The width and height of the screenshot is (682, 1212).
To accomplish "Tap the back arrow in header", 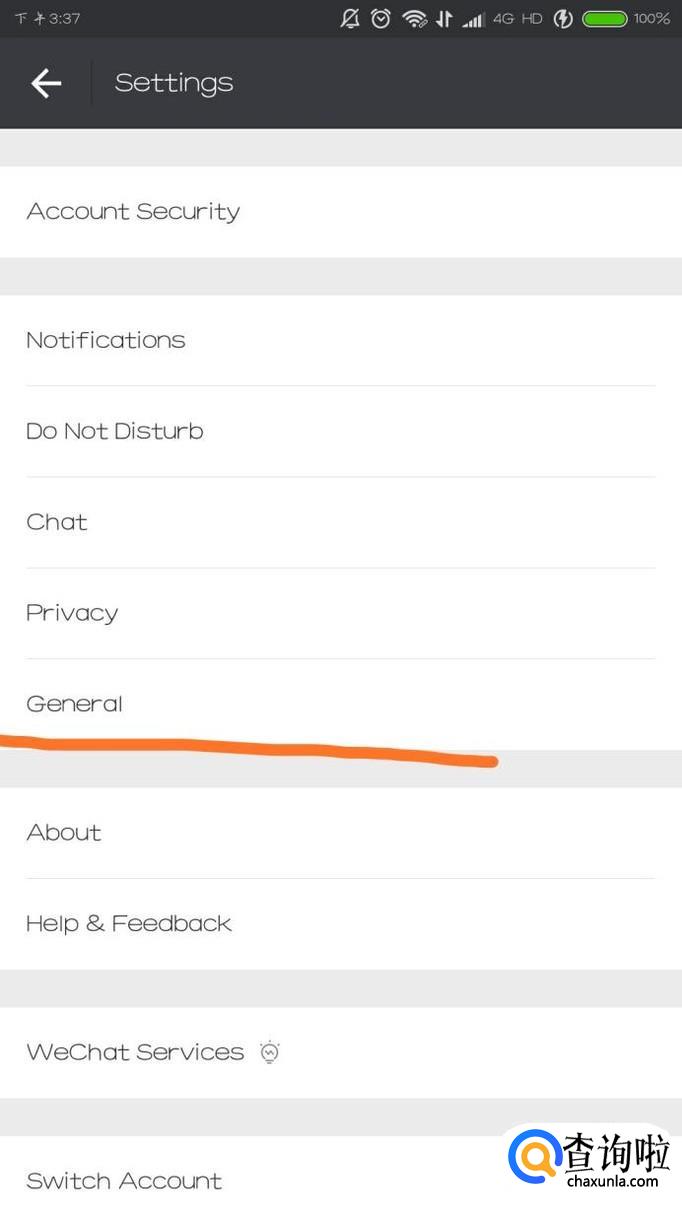I will click(46, 83).
